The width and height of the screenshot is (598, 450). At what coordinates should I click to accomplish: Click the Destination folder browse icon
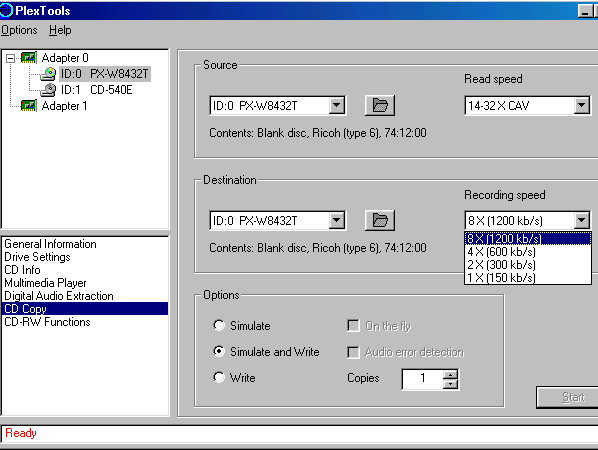pyautogui.click(x=380, y=220)
